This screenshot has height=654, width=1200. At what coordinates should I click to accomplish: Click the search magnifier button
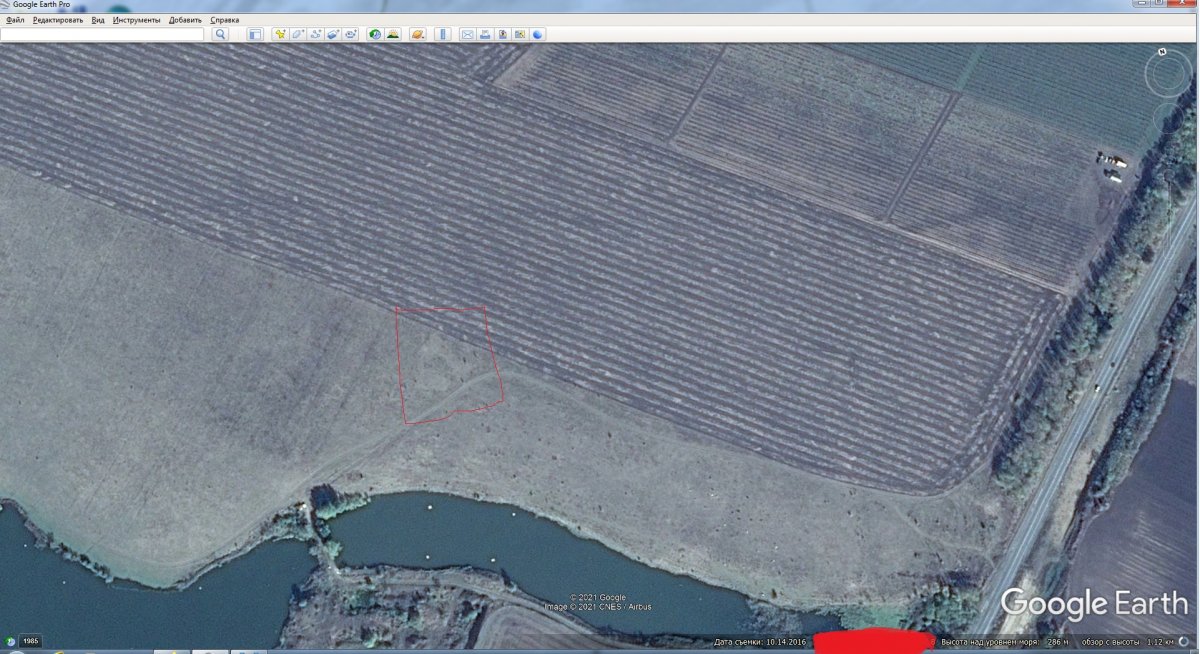pyautogui.click(x=221, y=34)
